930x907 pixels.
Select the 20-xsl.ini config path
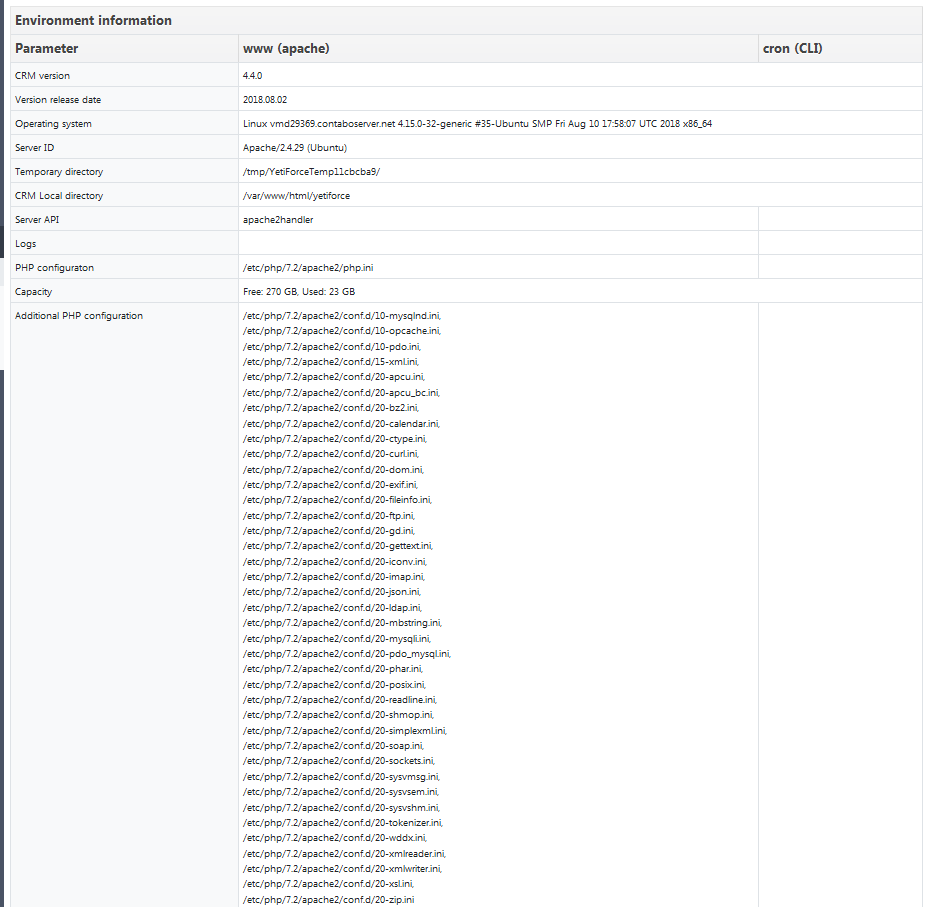click(328, 884)
